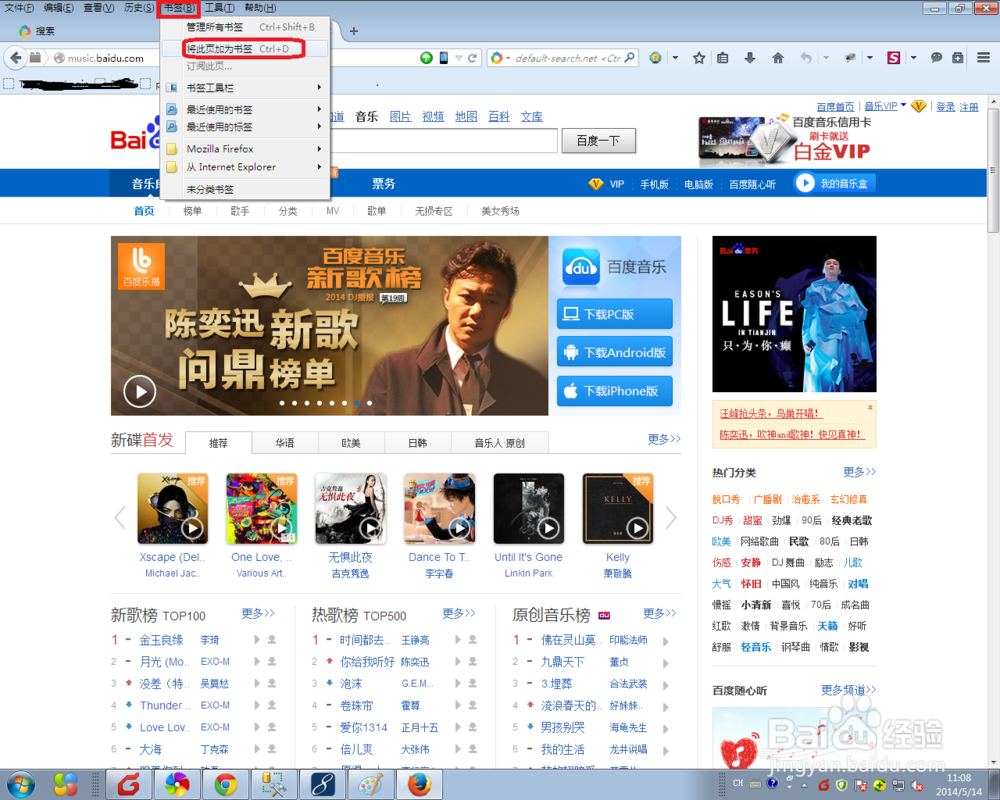Screen dimensions: 1000x800
Task: Open the 帮助(H) menu
Action: coord(260,8)
